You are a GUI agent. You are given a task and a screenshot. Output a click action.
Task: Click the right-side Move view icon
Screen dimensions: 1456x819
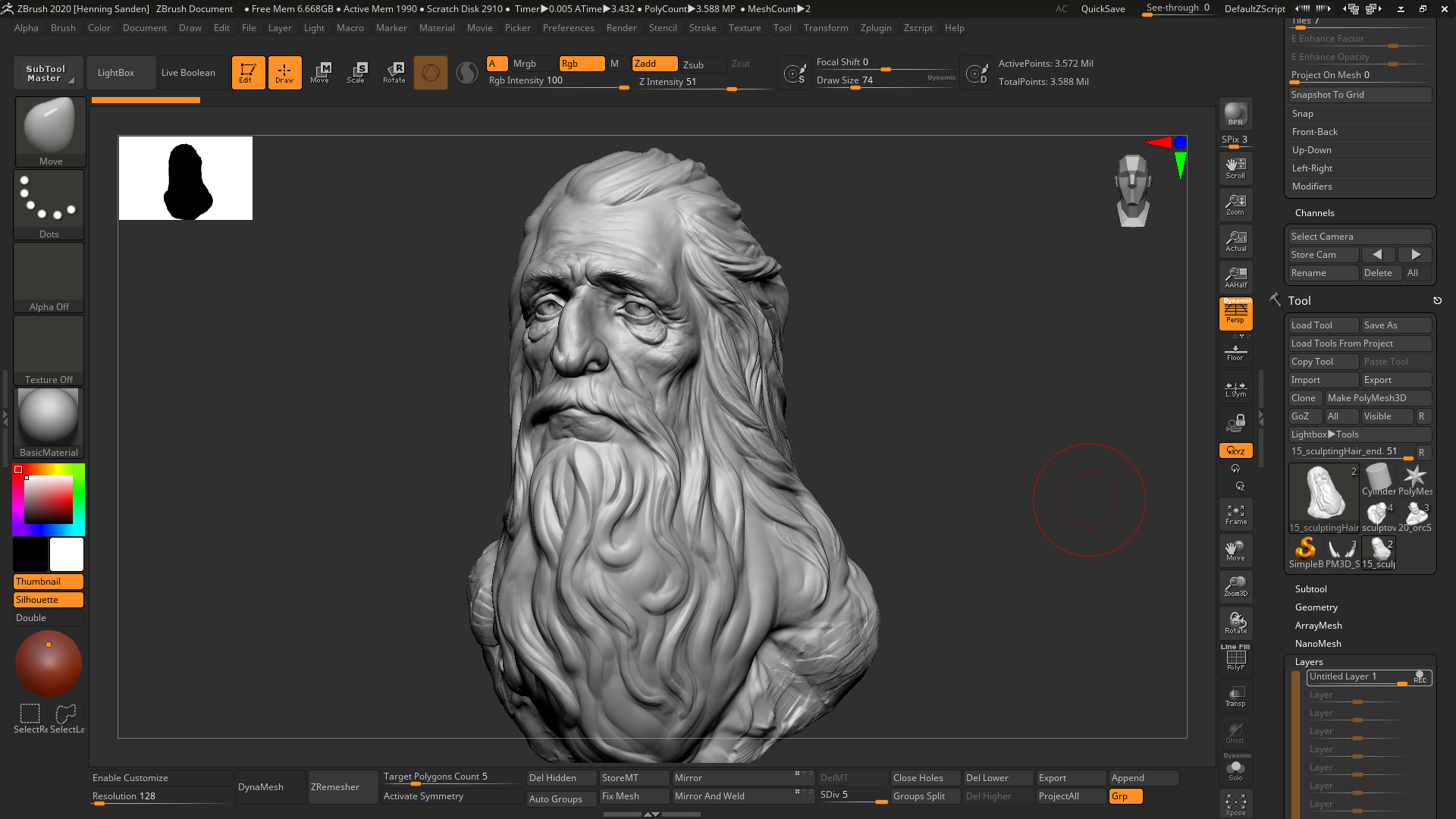coord(1235,551)
